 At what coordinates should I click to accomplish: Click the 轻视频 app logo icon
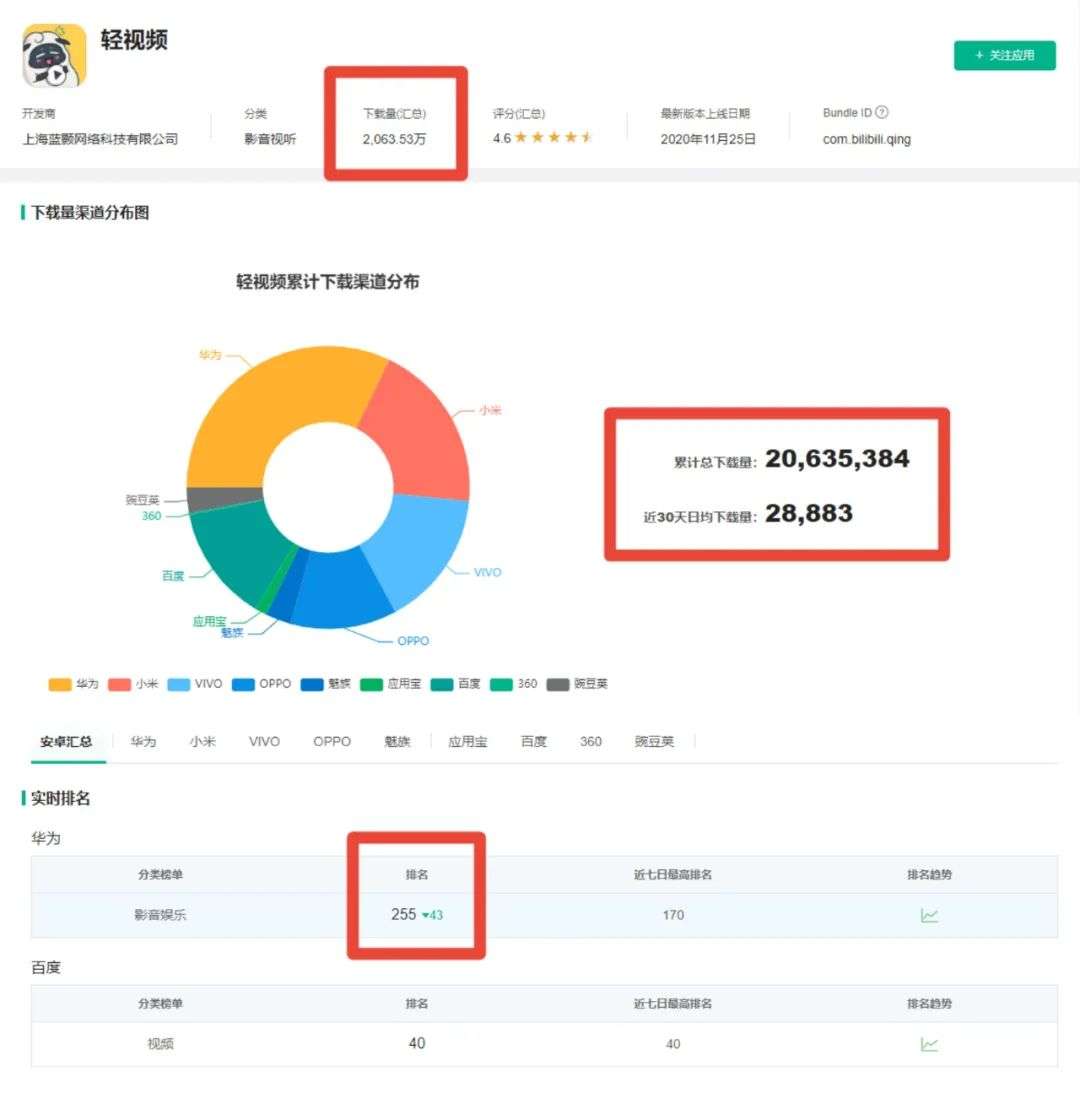(55, 56)
